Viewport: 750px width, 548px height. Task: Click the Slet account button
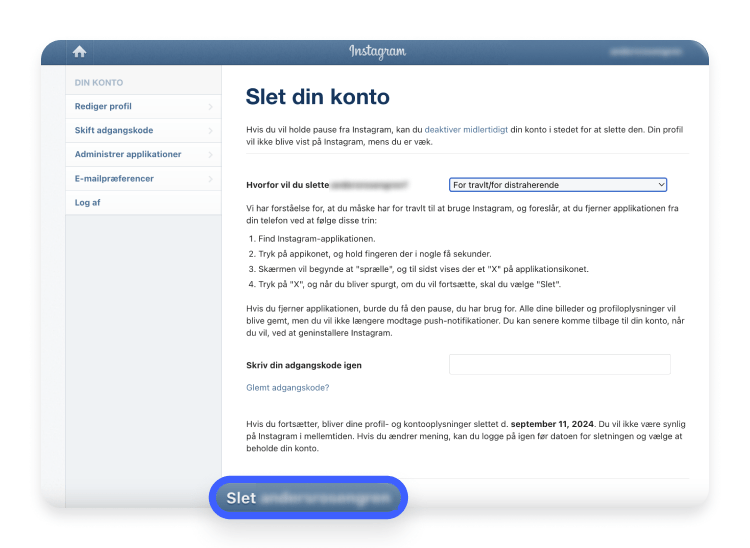pyautogui.click(x=309, y=497)
